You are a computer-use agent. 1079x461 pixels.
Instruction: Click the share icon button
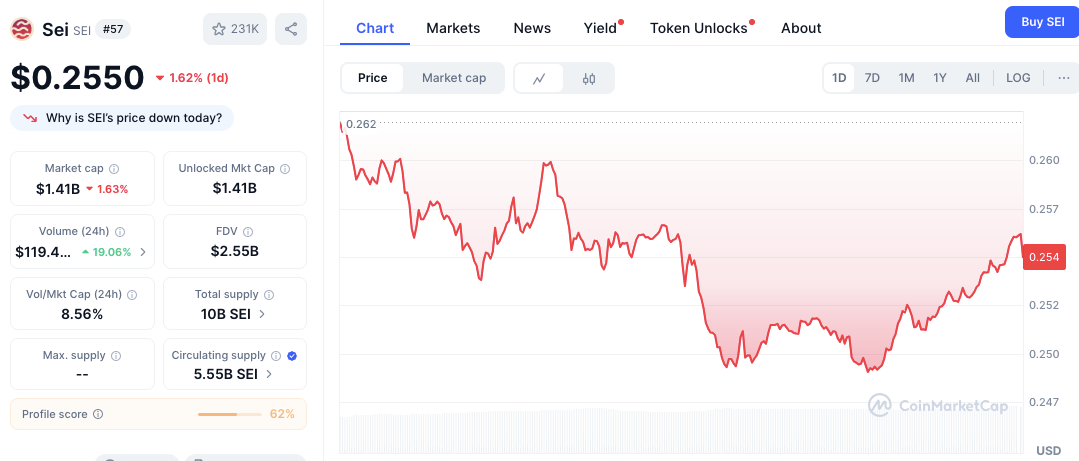coord(291,29)
